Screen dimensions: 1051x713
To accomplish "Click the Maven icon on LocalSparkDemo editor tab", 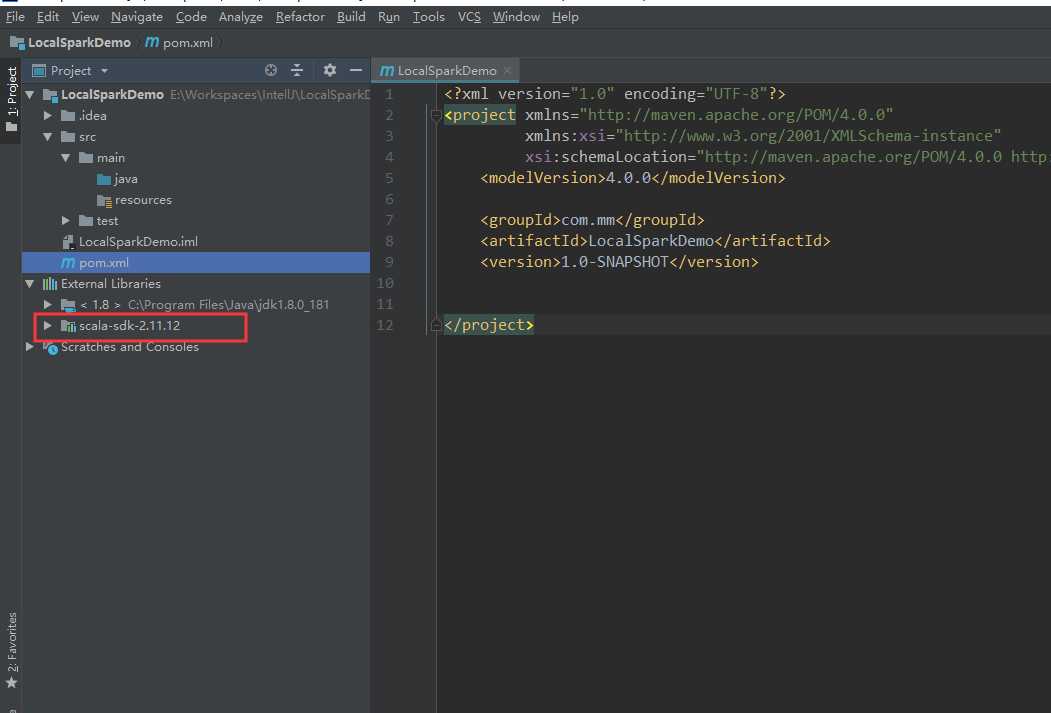I will 387,70.
